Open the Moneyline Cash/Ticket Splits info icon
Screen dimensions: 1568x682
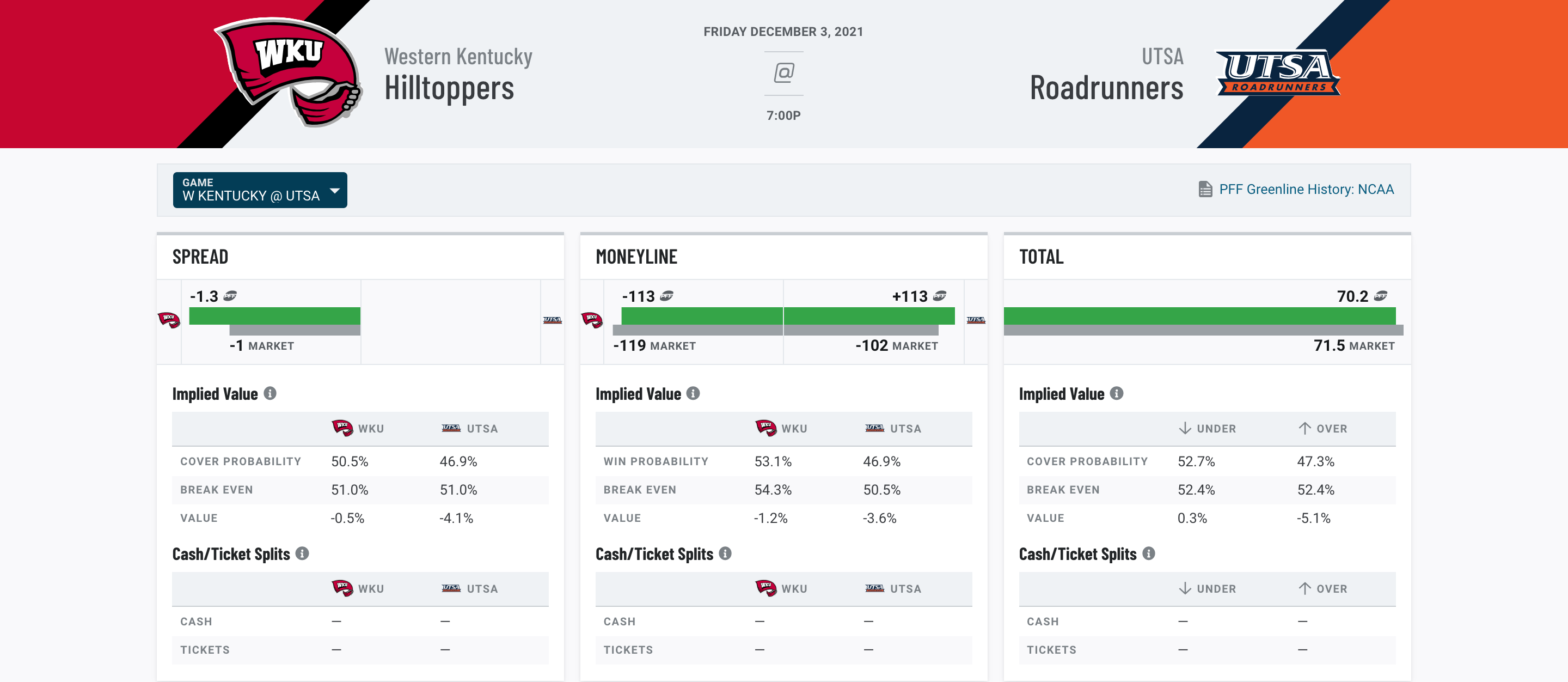726,553
